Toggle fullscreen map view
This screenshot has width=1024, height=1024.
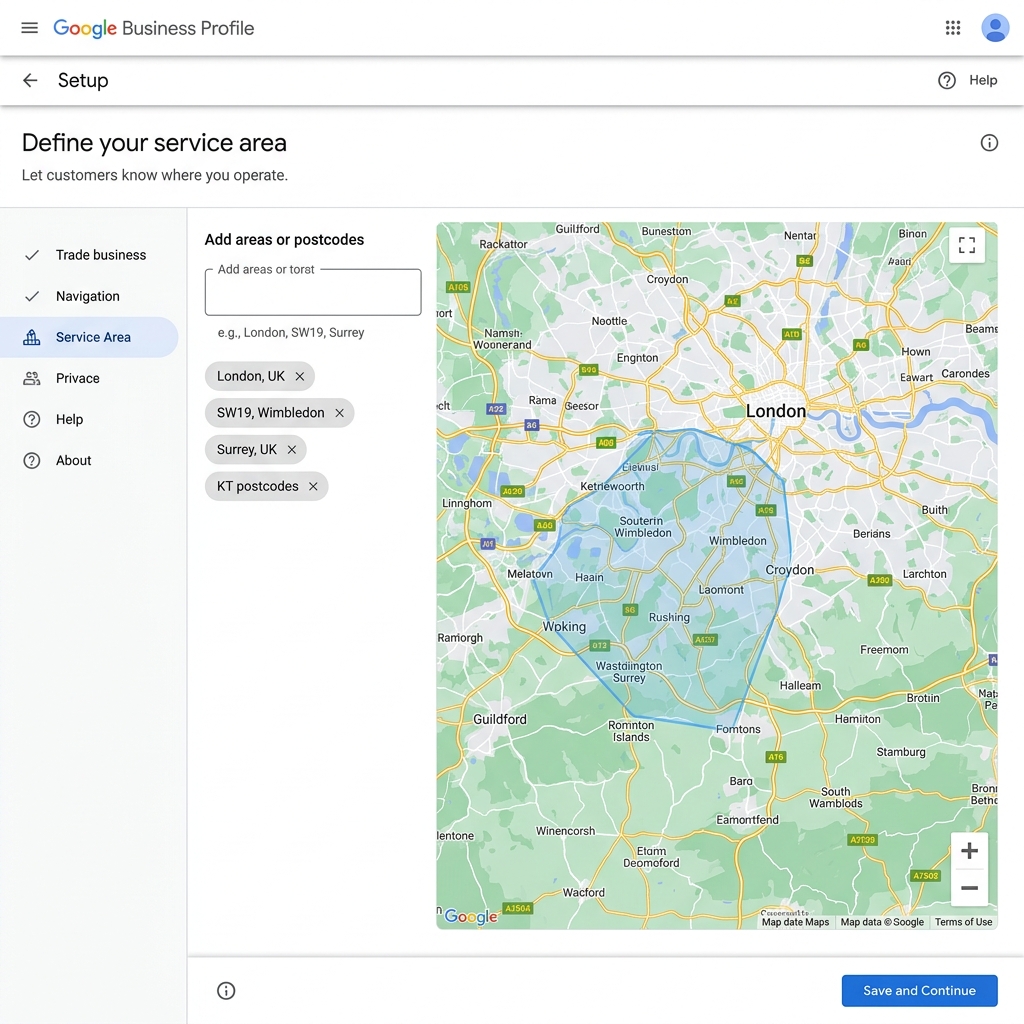pyautogui.click(x=967, y=245)
